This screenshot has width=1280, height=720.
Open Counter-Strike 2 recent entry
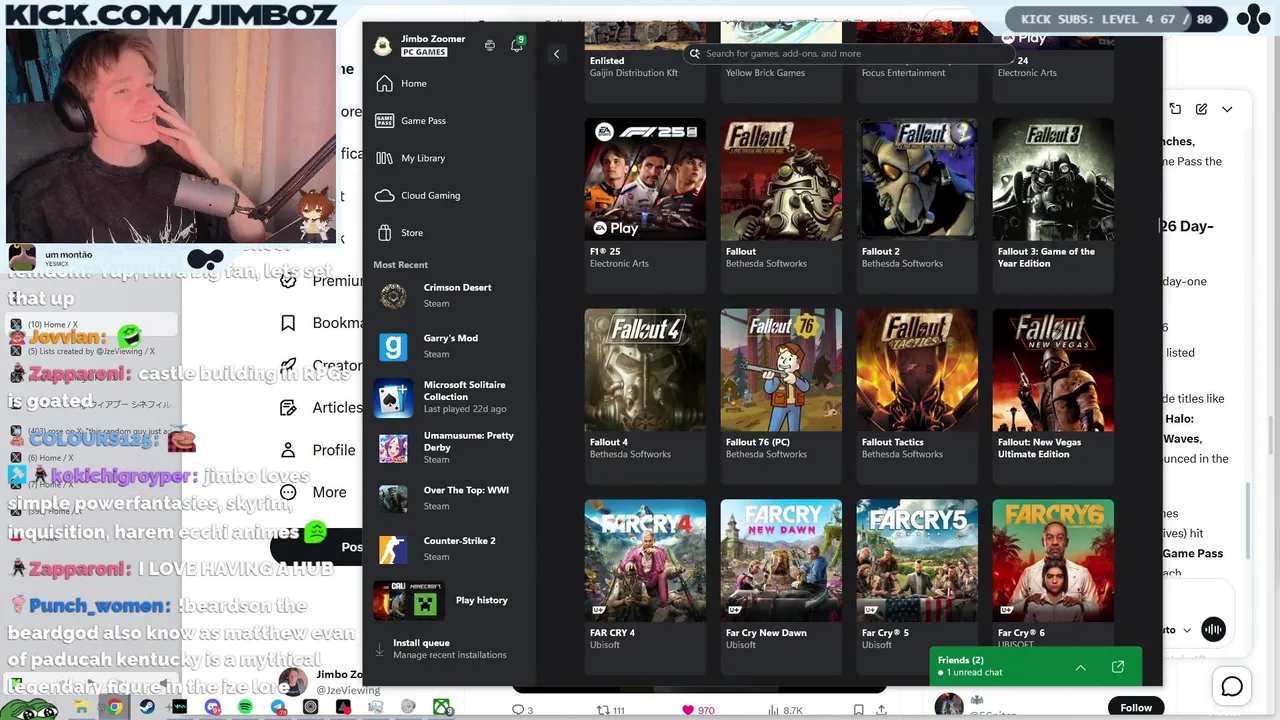click(450, 549)
